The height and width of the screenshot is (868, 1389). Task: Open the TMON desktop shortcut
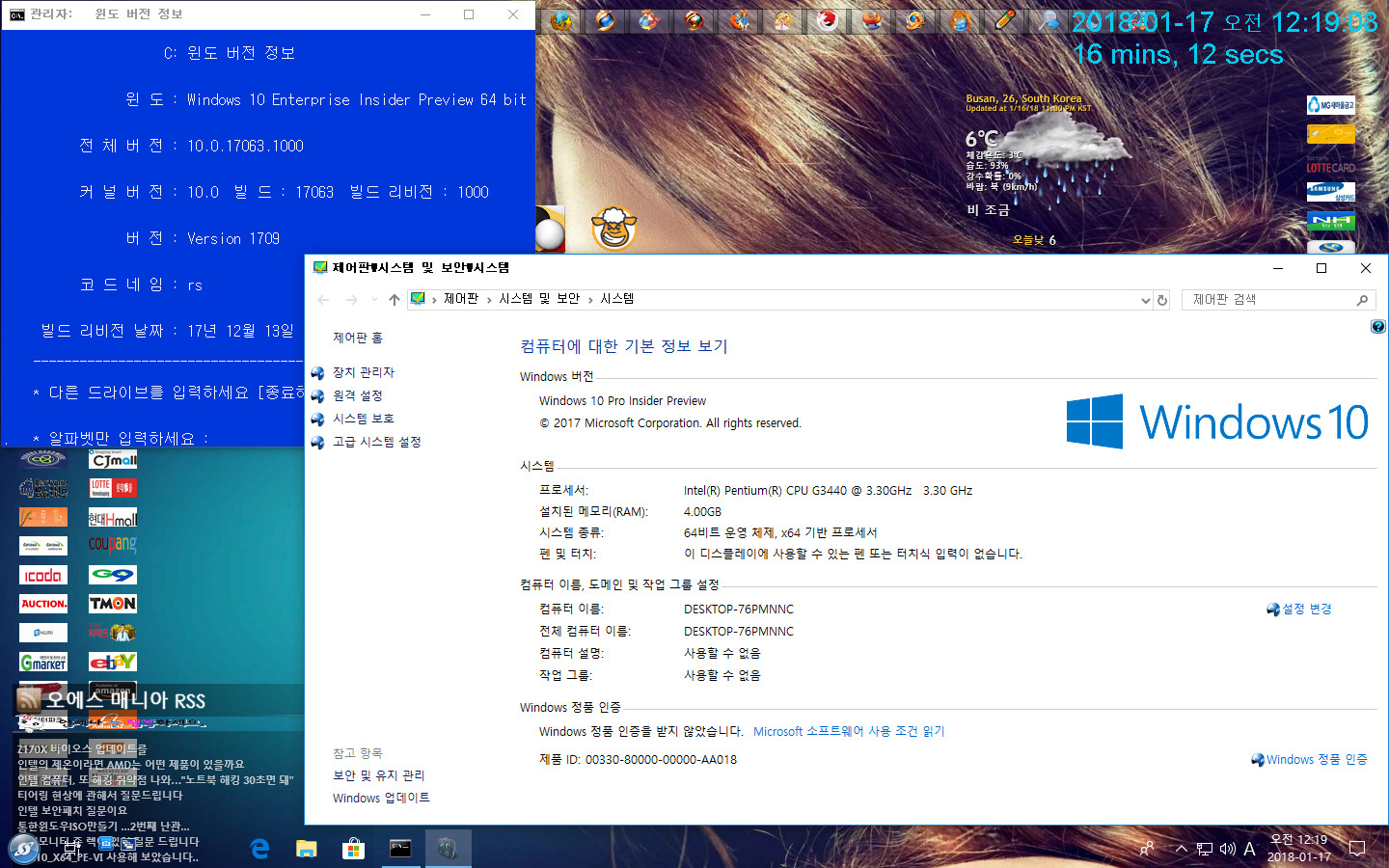(x=113, y=604)
